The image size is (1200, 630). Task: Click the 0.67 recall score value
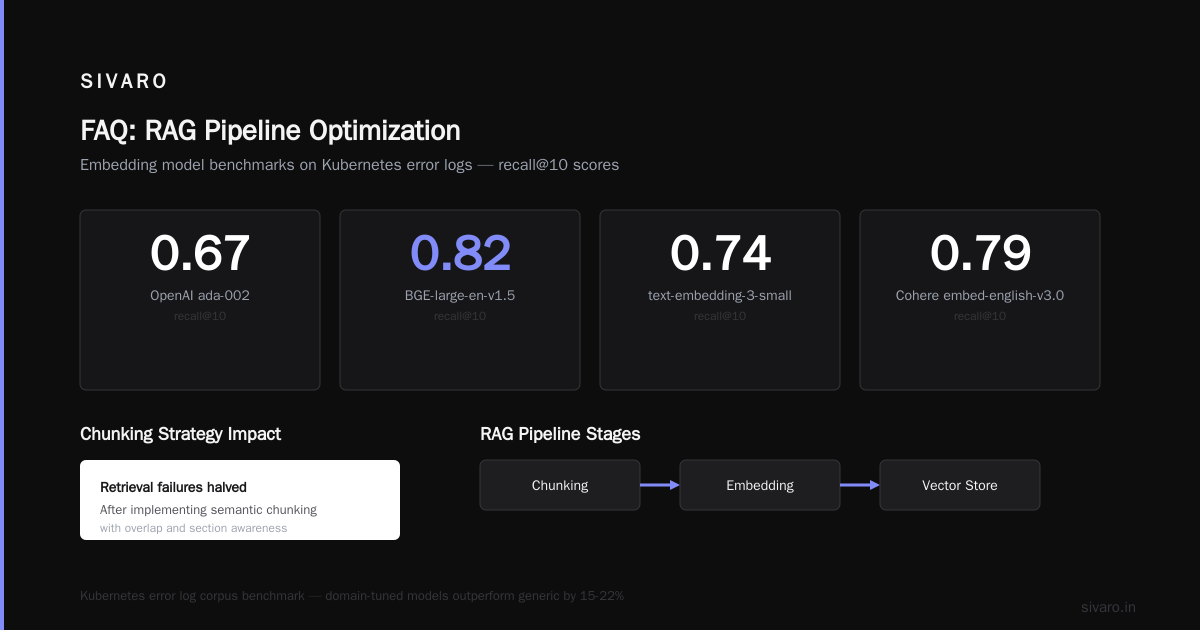pyautogui.click(x=200, y=253)
